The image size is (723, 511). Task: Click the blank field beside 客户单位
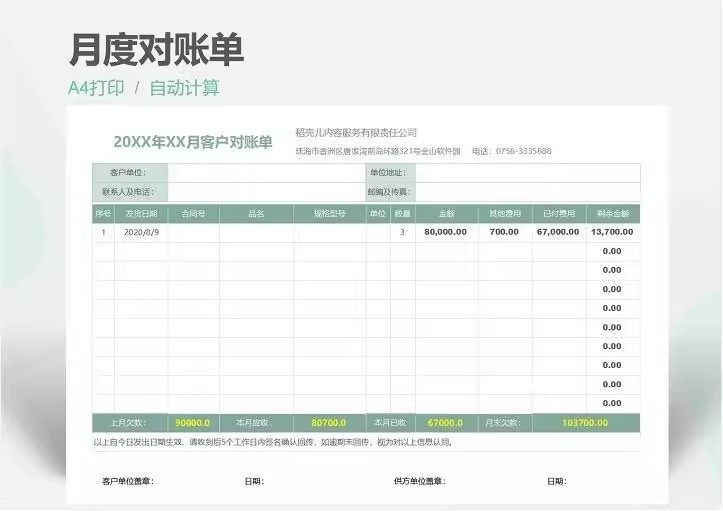tap(267, 173)
